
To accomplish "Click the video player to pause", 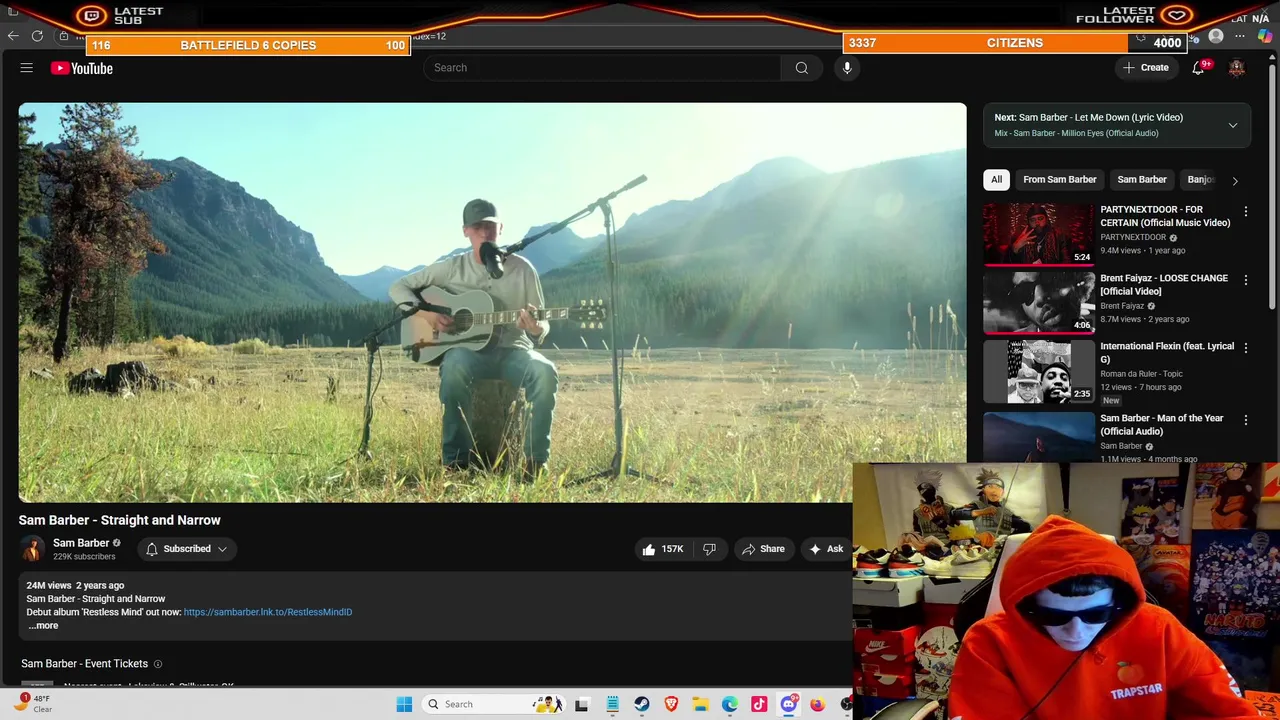I will point(492,302).
